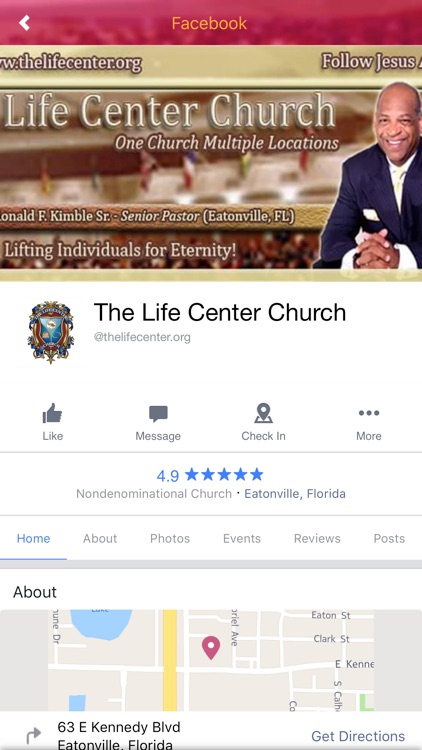Viewport: 422px width, 750px height.
Task: Tap the back arrow in header
Action: pyautogui.click(x=24, y=22)
